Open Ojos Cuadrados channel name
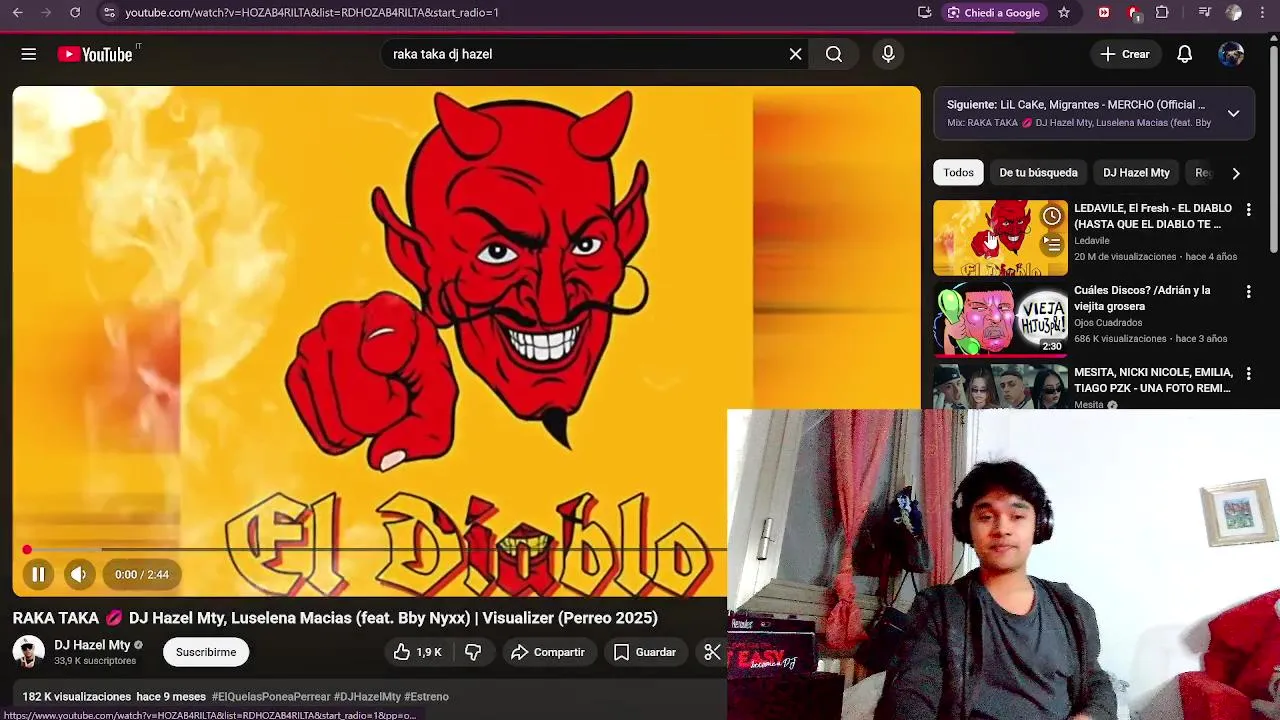This screenshot has height=720, width=1280. click(x=1108, y=323)
